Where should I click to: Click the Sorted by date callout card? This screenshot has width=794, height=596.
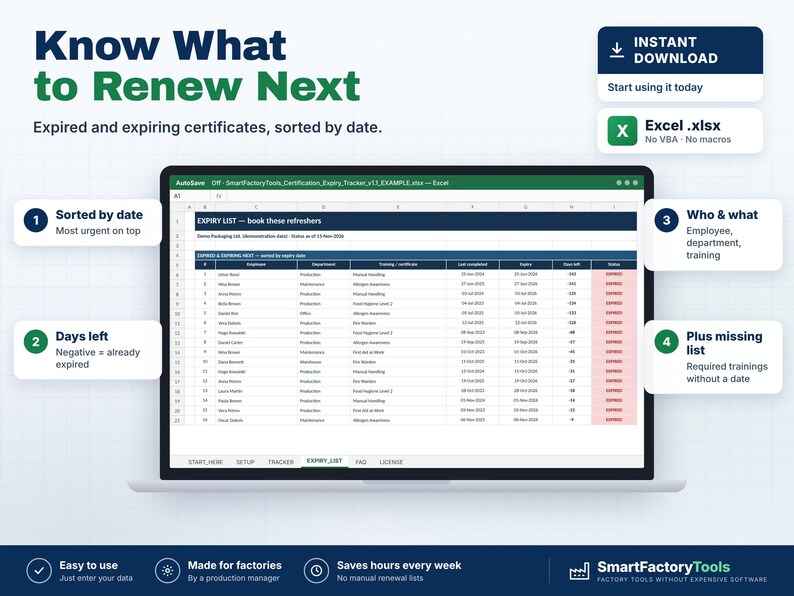click(x=88, y=222)
